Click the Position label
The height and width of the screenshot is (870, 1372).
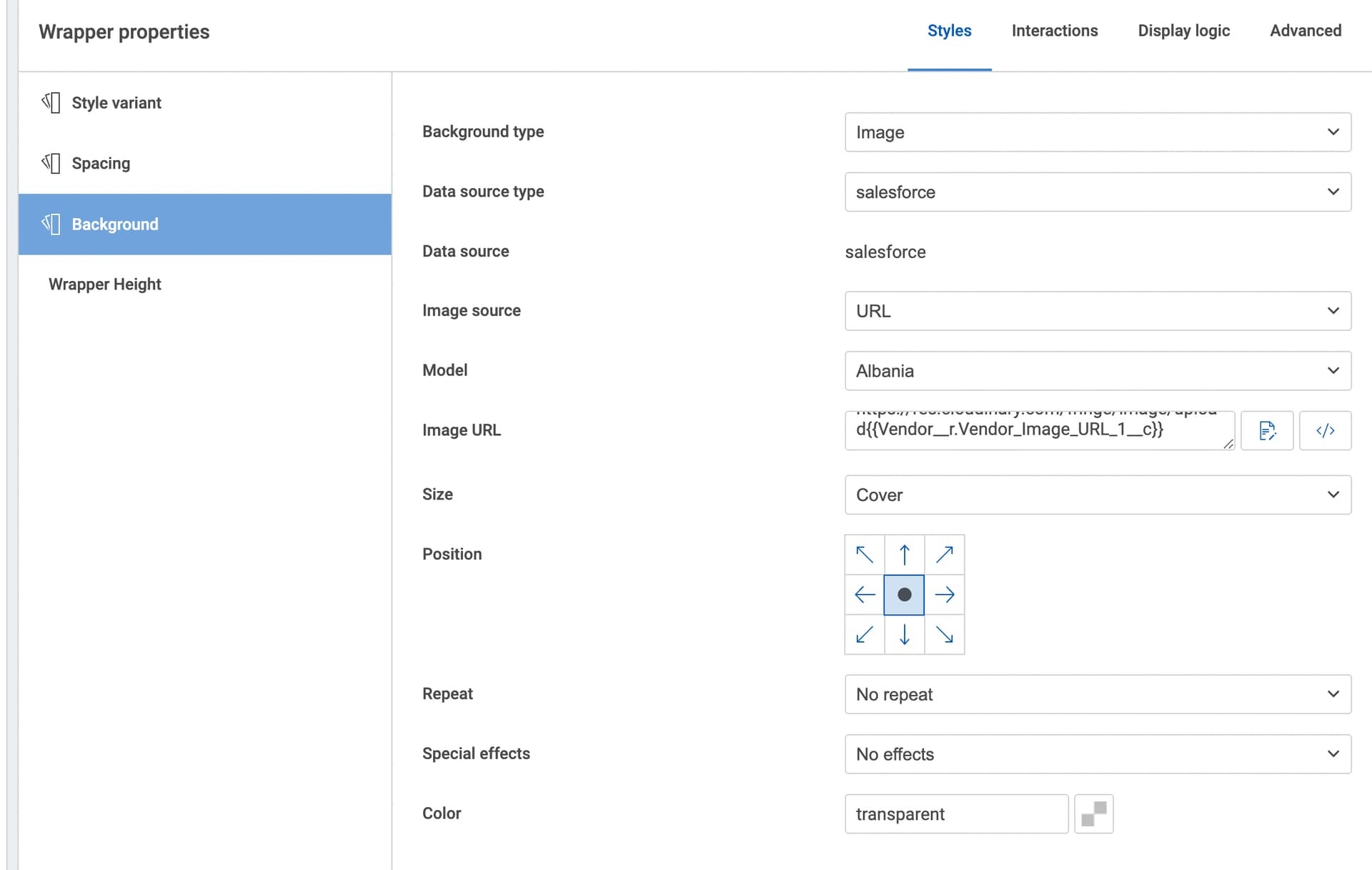point(452,554)
